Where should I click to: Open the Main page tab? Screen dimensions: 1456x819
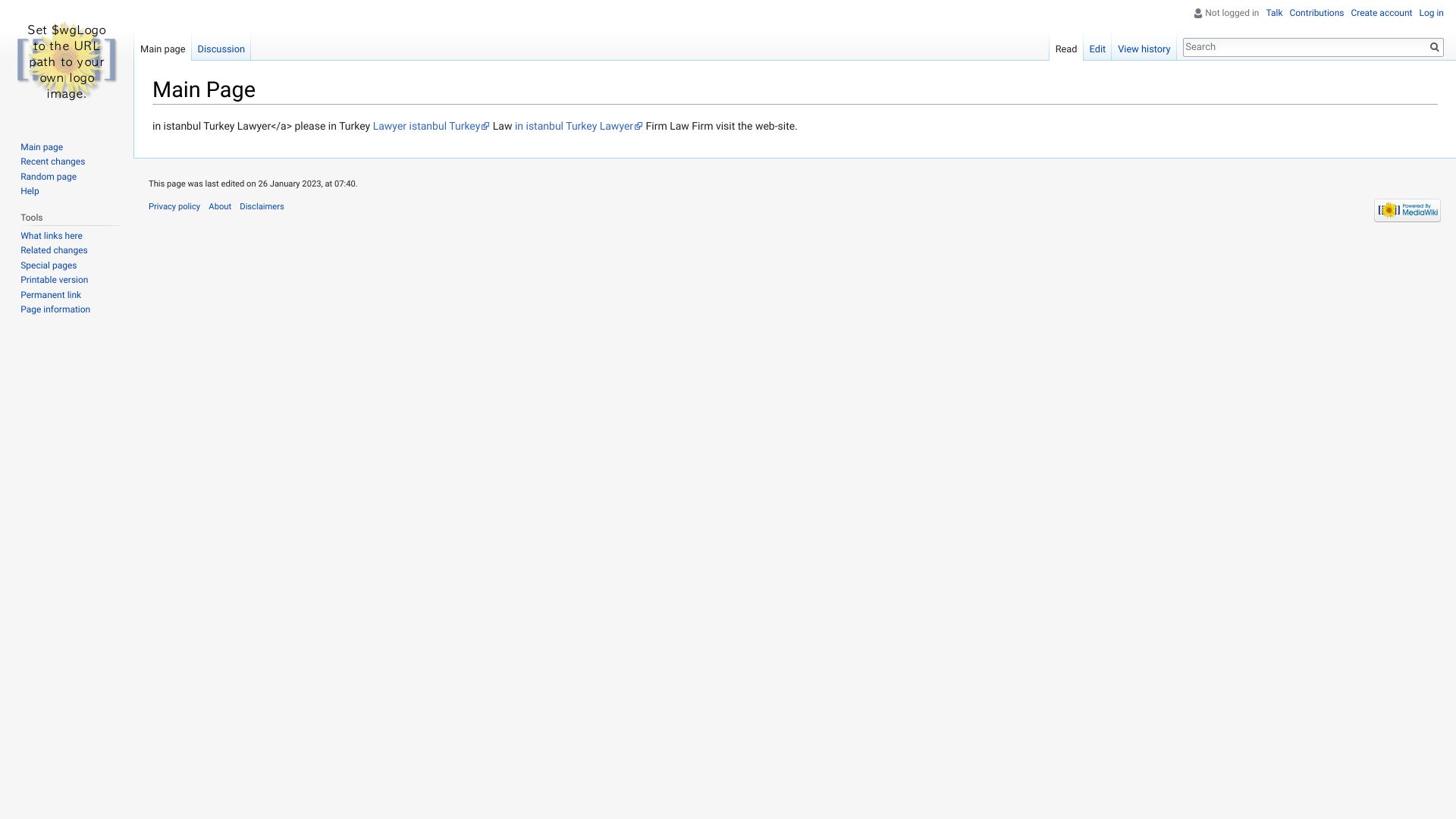(162, 49)
